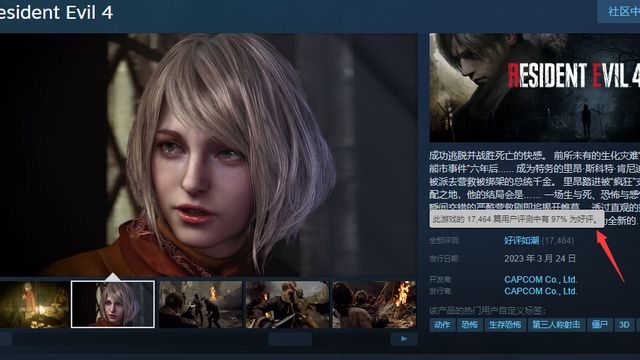Screen dimensions: 640x360
Task: Select the 恐怖 tag
Action: [x=469, y=325]
